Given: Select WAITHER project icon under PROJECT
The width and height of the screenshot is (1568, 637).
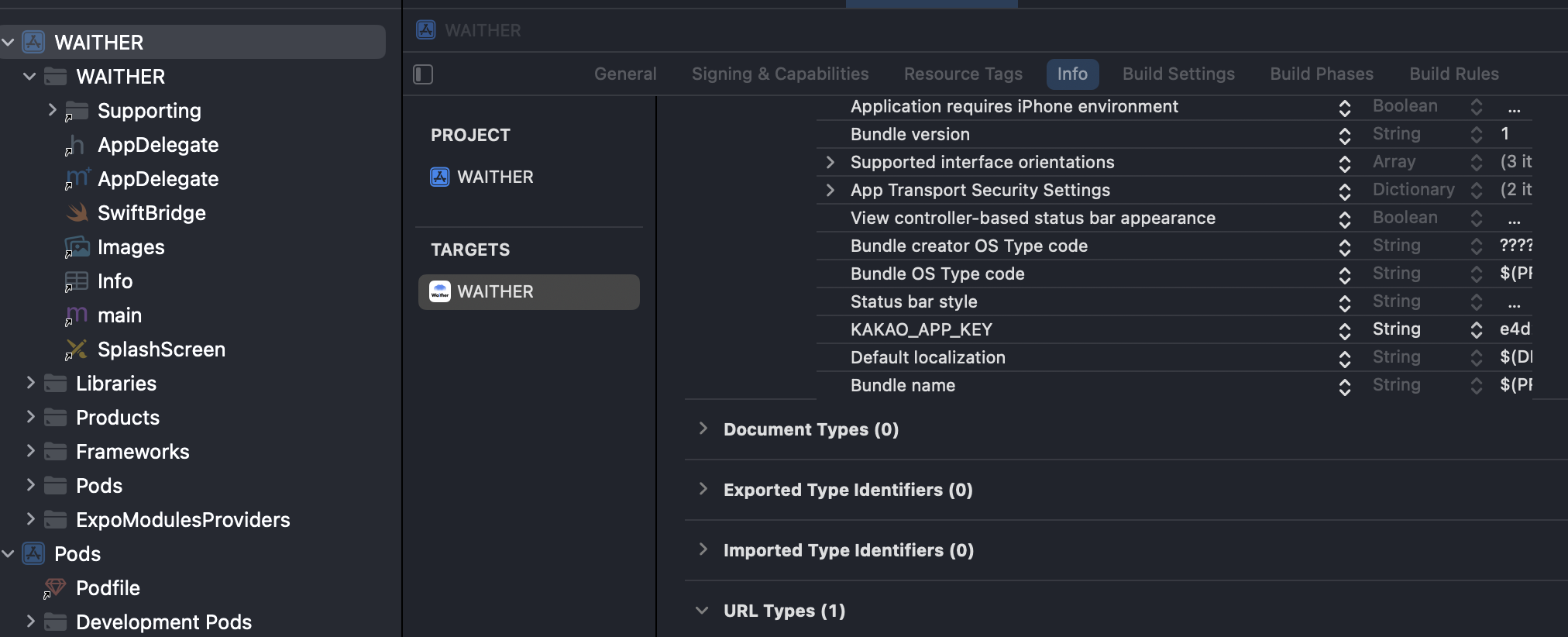Looking at the screenshot, I should (x=440, y=177).
